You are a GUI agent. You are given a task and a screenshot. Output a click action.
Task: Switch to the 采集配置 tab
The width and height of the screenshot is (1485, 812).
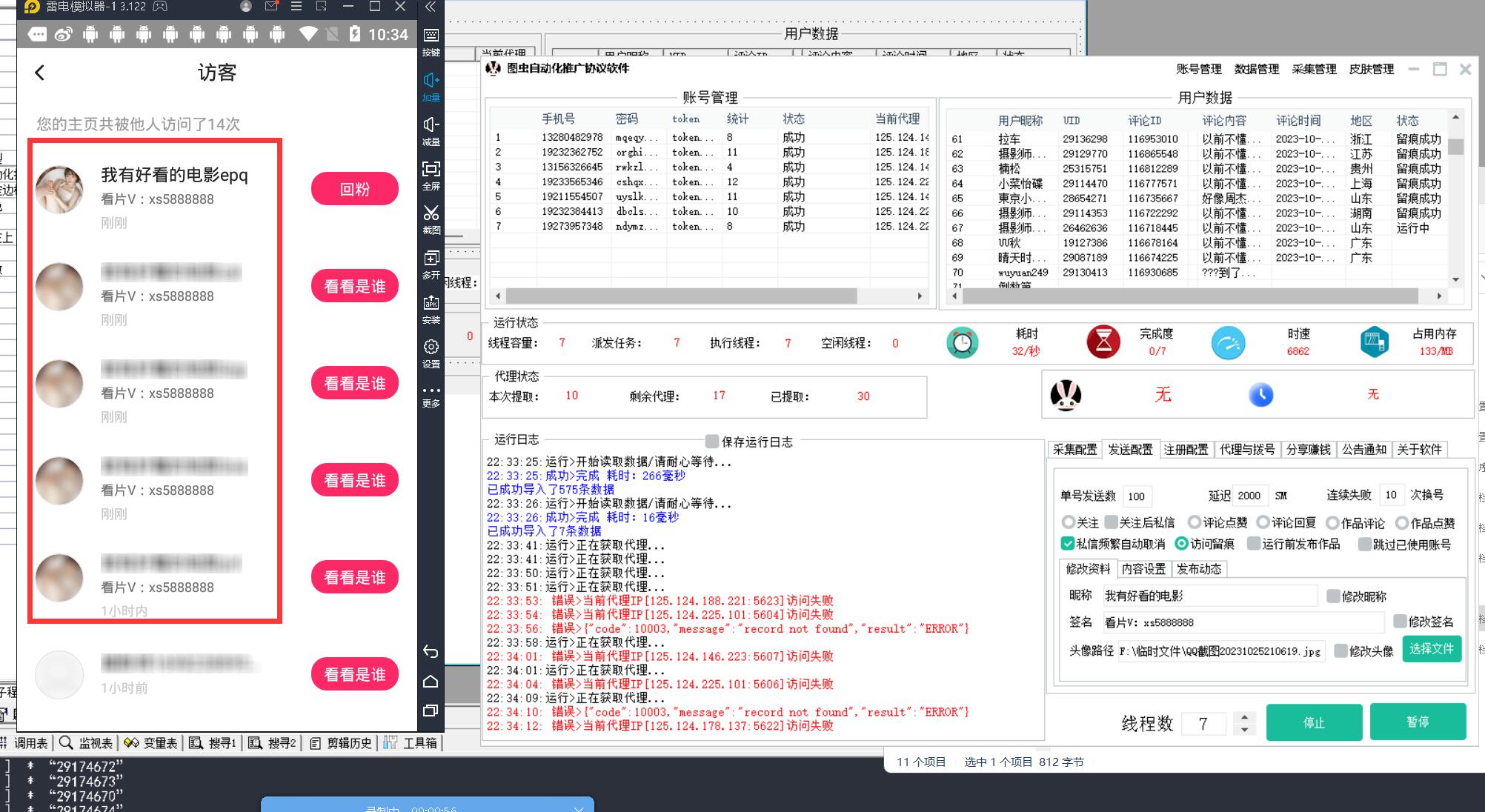click(1074, 449)
